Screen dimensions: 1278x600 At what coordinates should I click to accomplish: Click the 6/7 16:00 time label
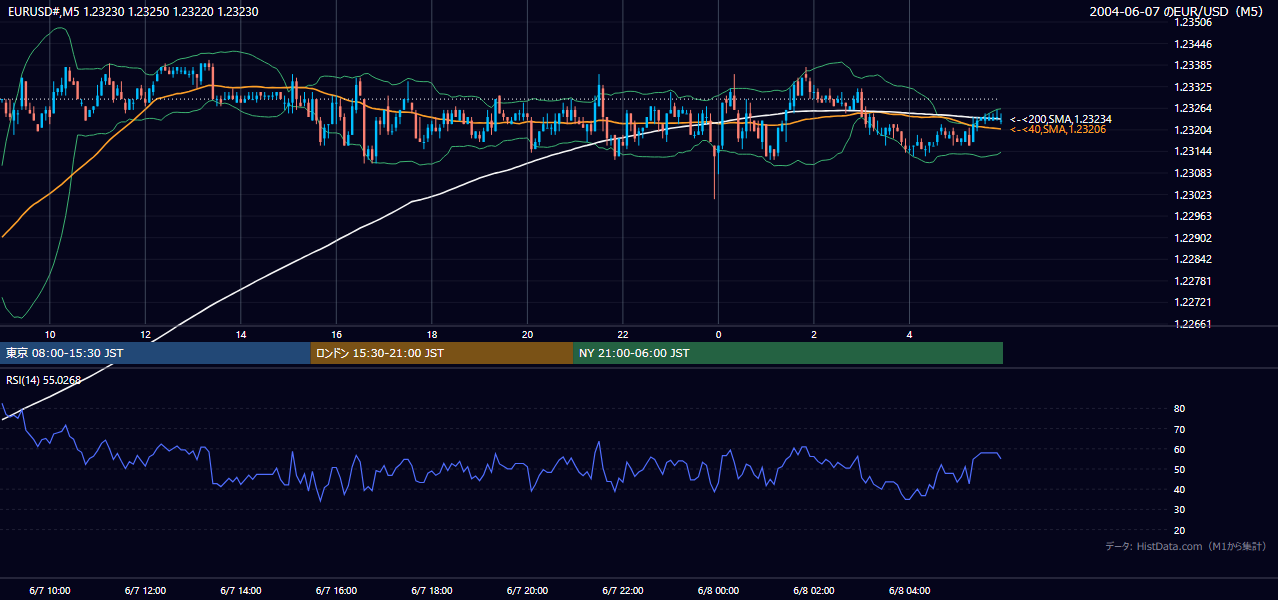click(336, 591)
